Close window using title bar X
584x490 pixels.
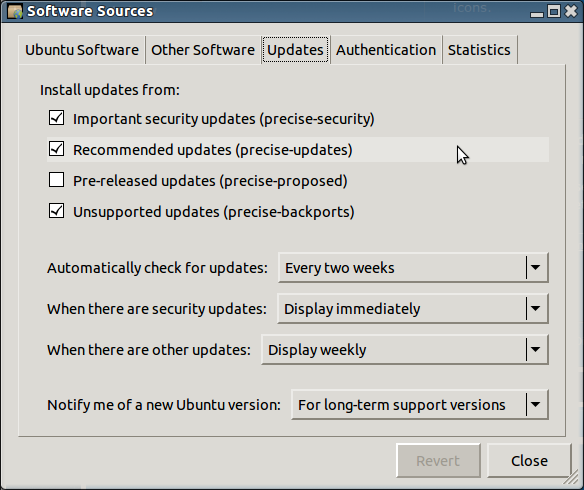[x=571, y=12]
